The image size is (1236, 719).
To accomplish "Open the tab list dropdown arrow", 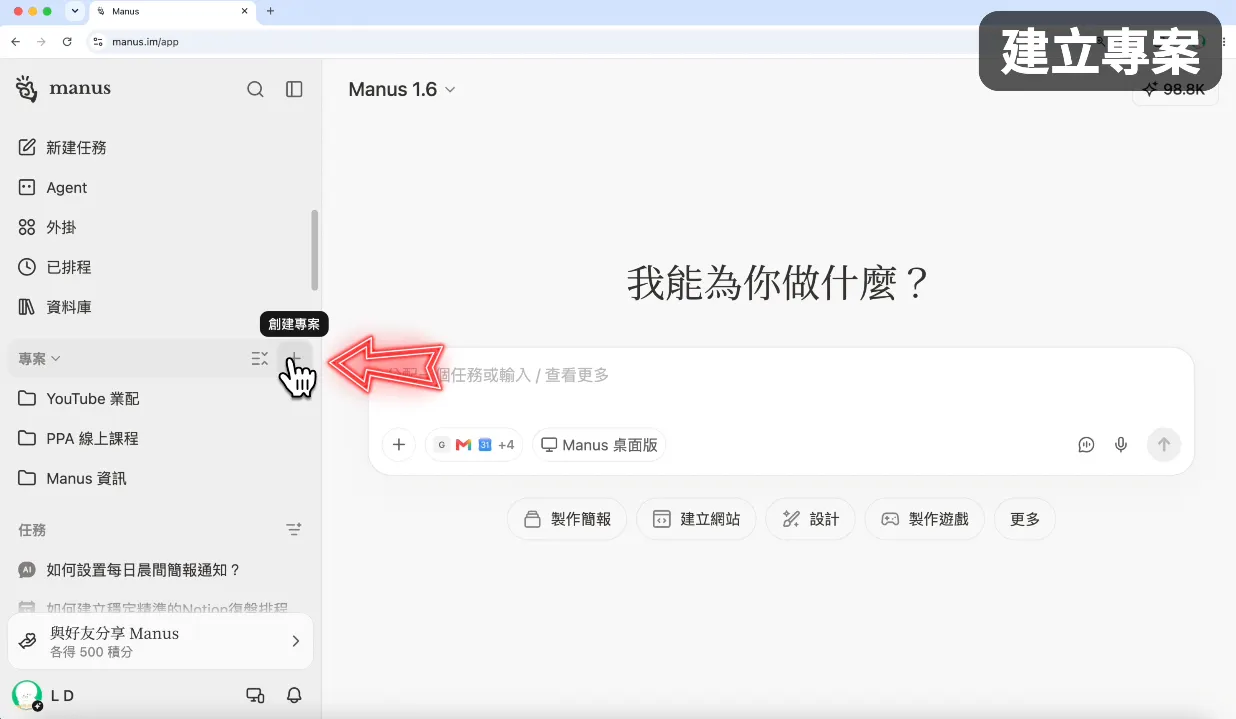I will [76, 11].
